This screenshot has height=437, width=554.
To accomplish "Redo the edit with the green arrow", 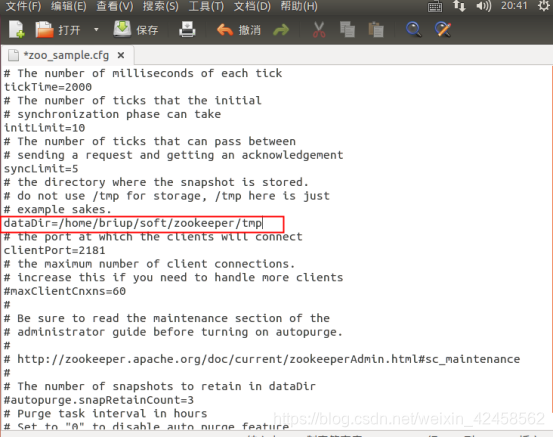I will click(x=281, y=30).
